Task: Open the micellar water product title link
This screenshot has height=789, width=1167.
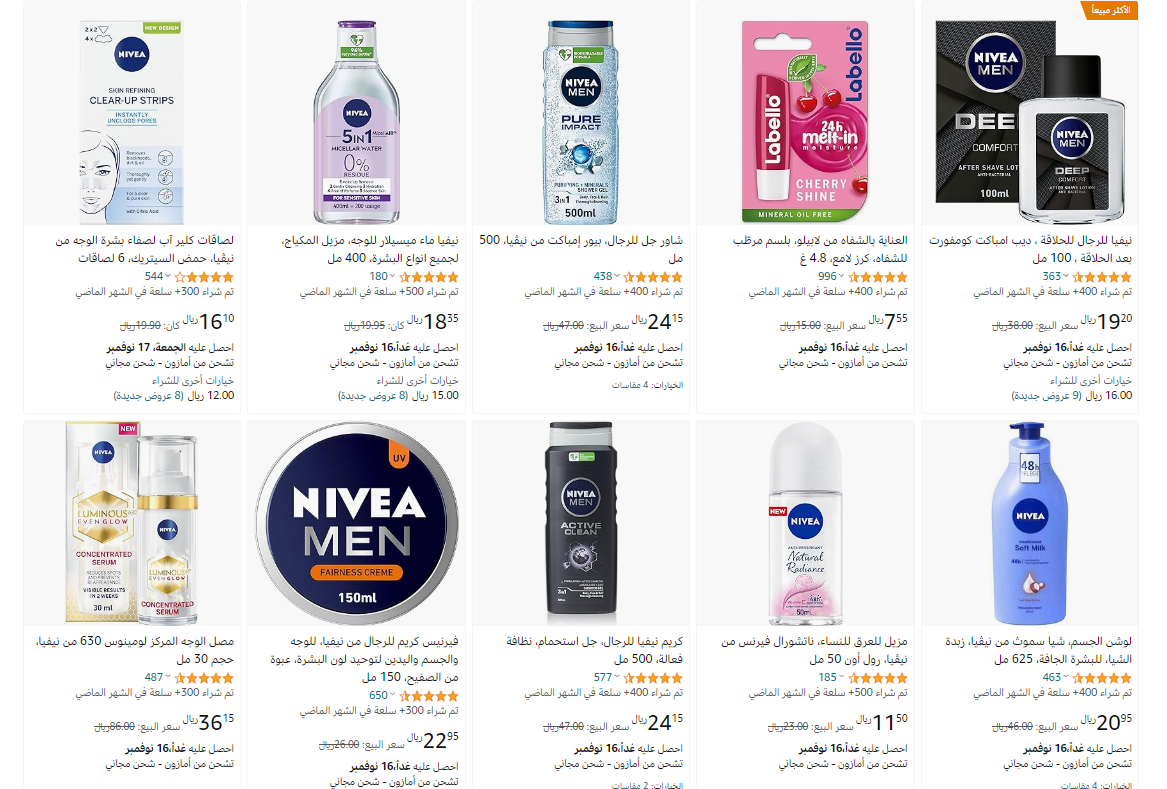Action: [370, 249]
